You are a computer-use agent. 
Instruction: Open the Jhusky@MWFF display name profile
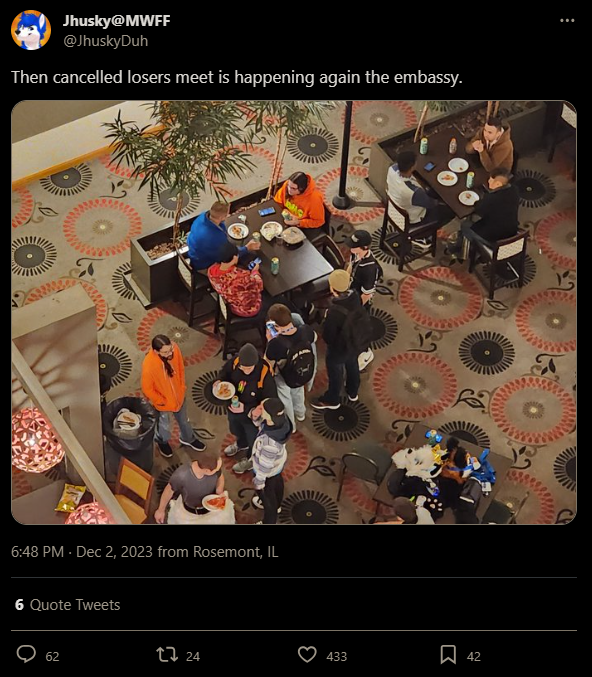tap(117, 21)
